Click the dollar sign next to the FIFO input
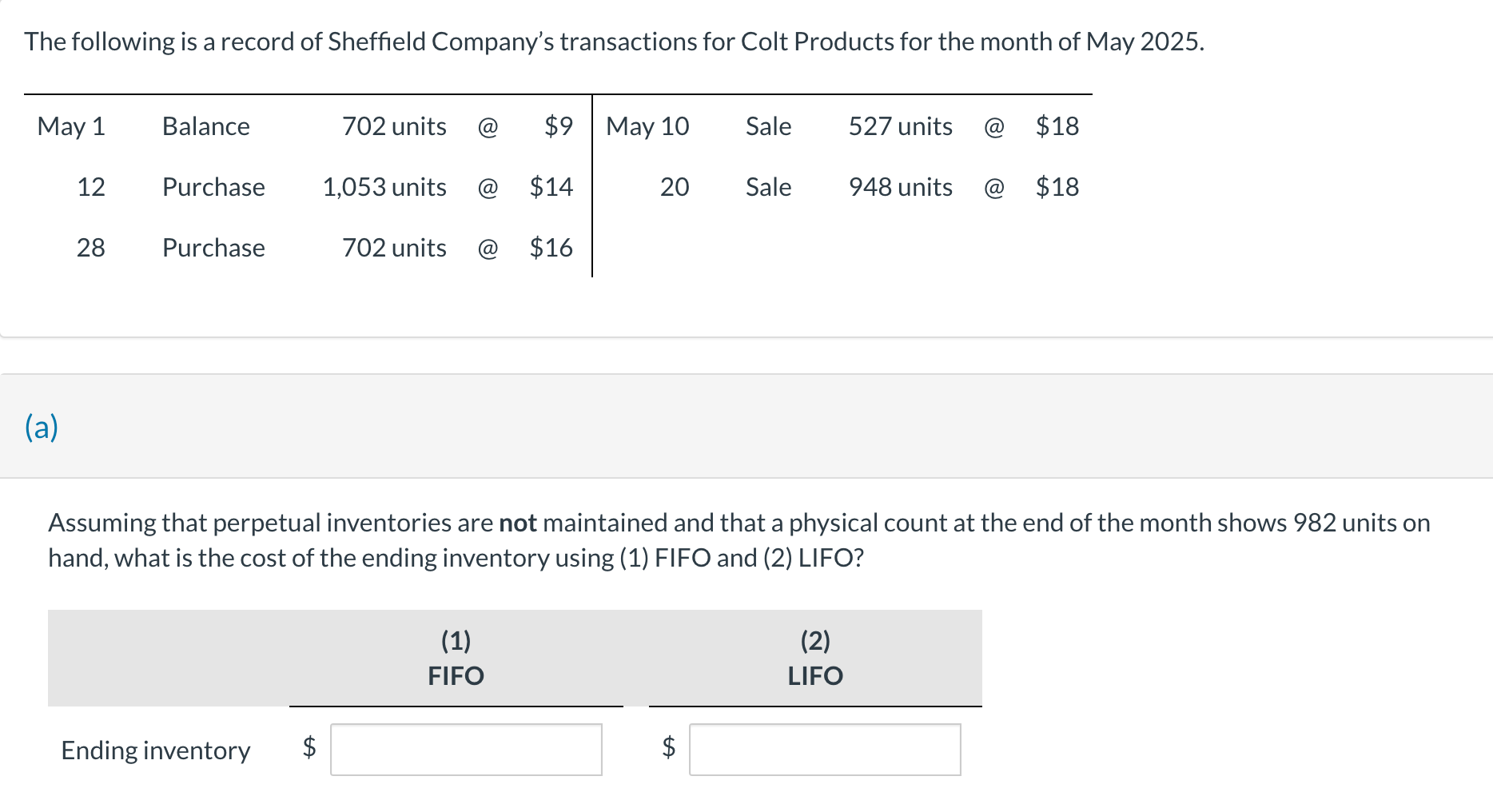Viewport: 1493px width, 812px height. [309, 750]
